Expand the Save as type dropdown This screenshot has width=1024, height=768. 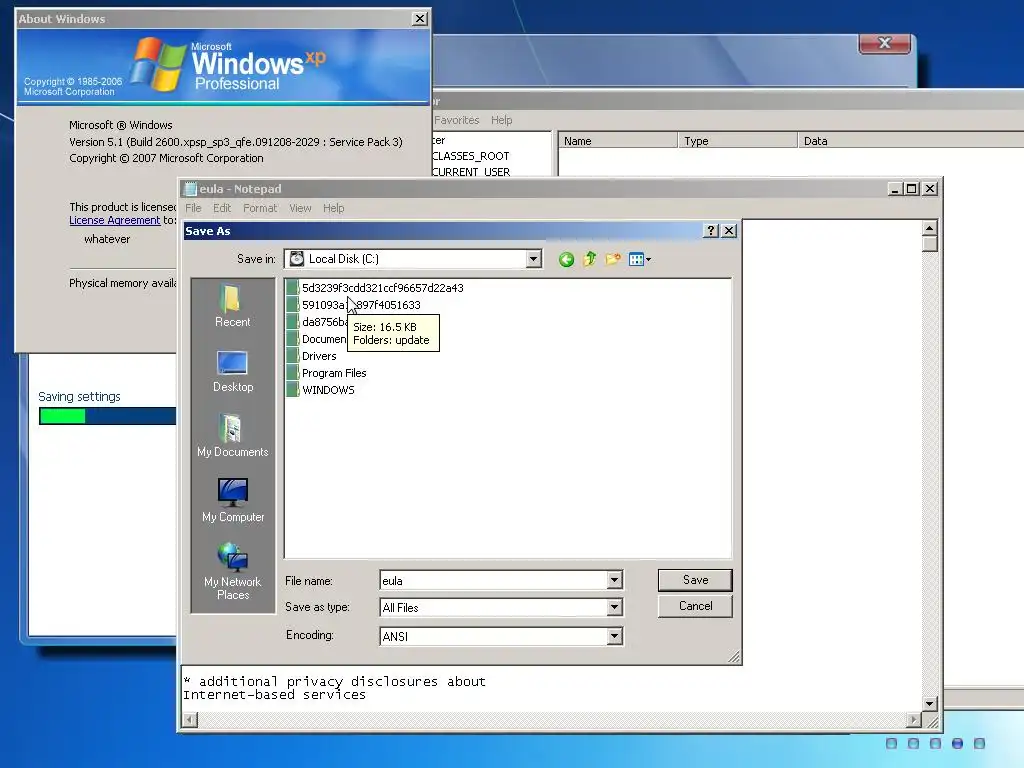614,607
